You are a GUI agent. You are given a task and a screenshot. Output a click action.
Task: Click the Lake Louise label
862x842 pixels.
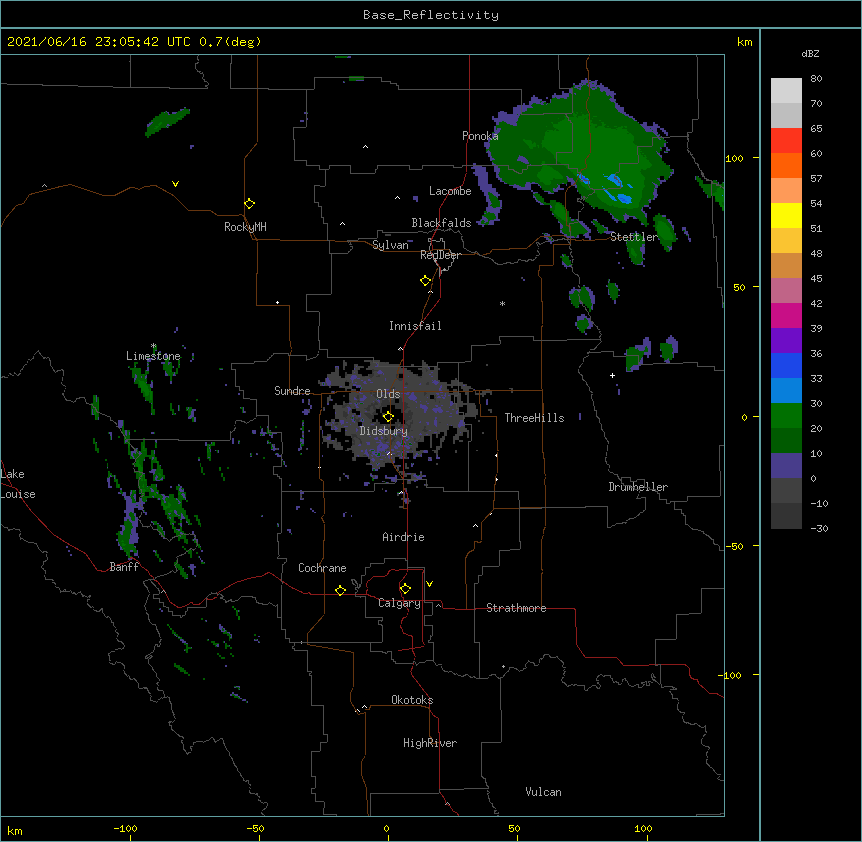click(18, 484)
